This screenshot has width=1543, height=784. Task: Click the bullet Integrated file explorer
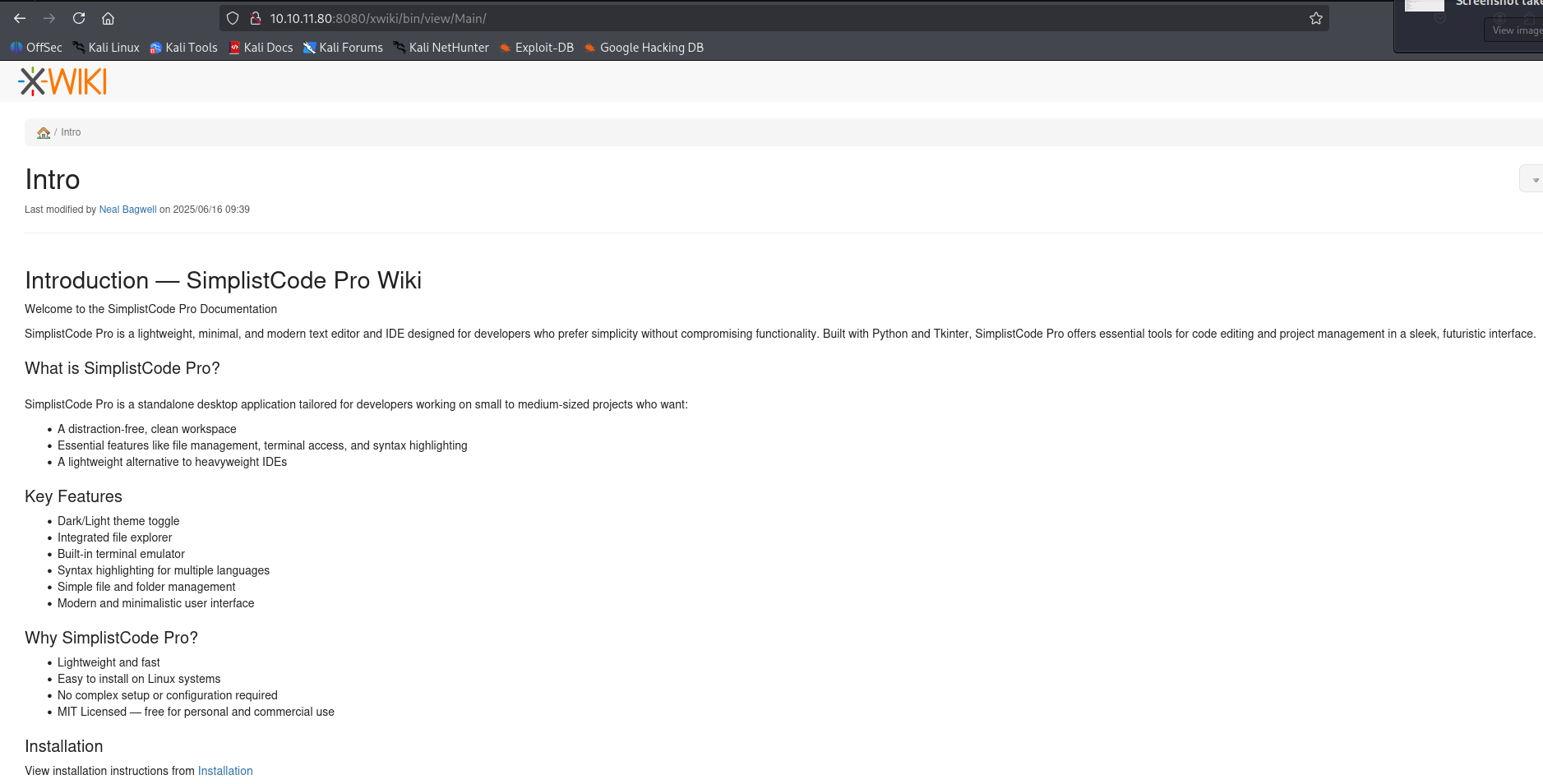pos(114,537)
